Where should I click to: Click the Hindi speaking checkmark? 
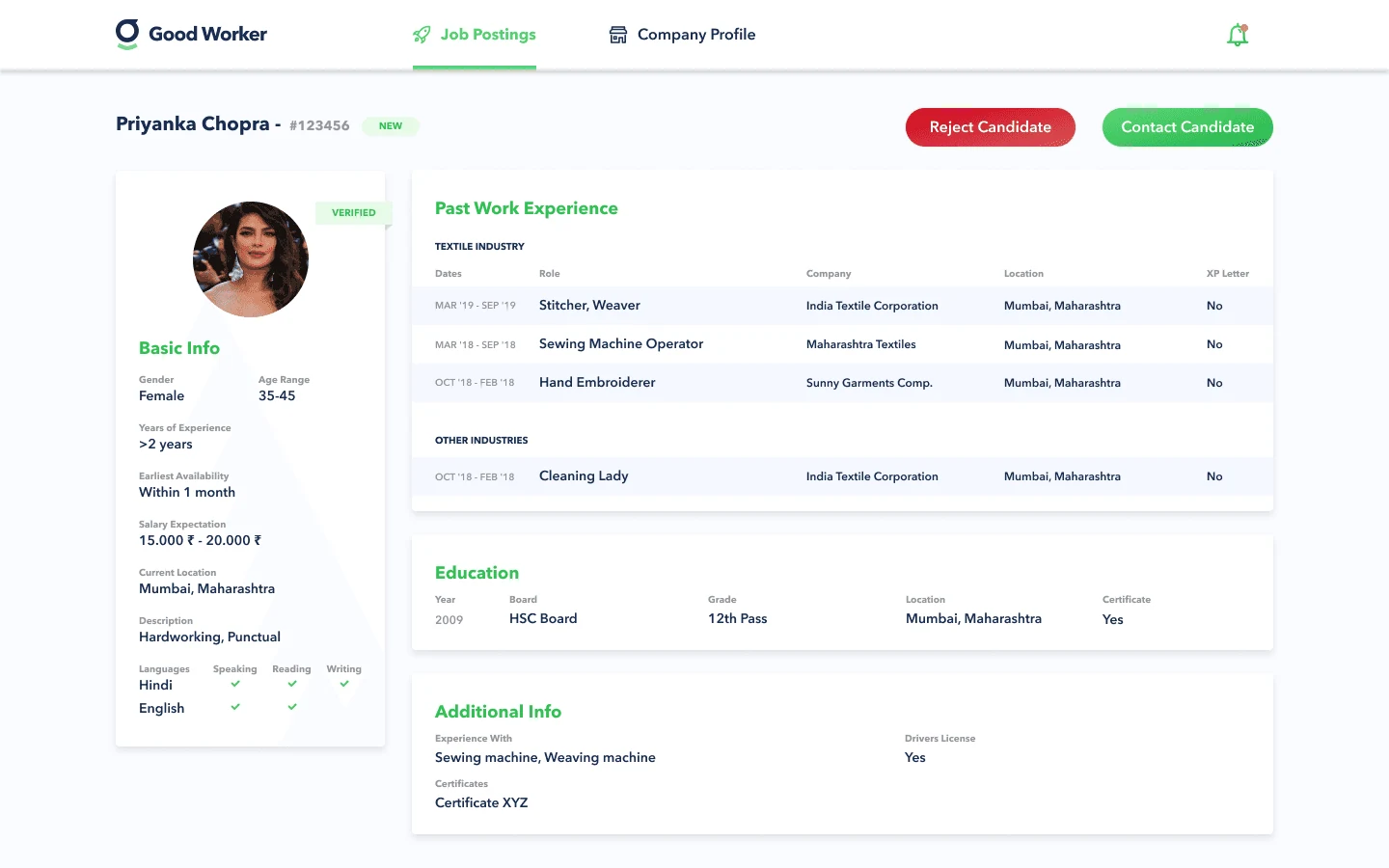click(235, 684)
